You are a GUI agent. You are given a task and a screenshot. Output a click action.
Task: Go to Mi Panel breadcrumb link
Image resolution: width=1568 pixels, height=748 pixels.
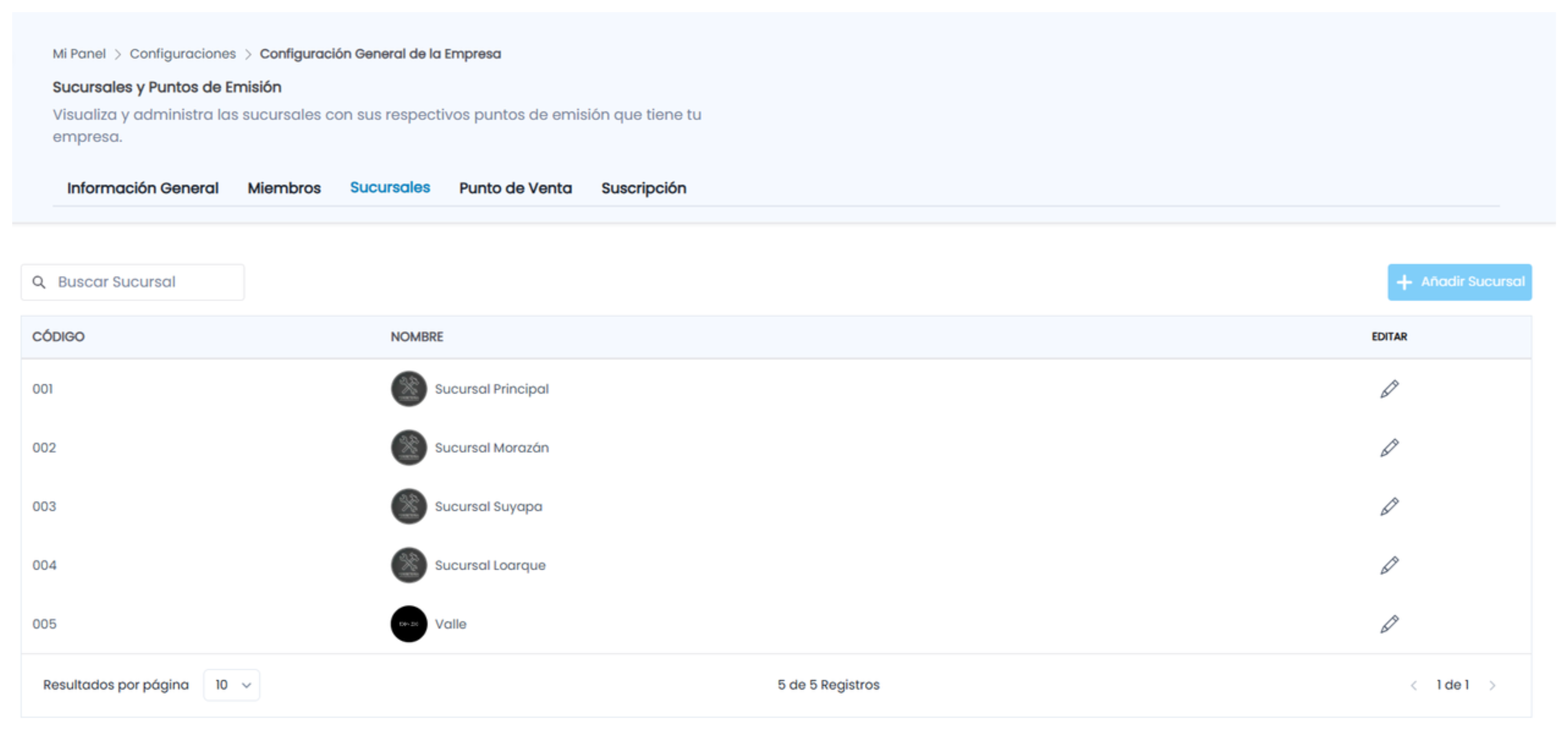(x=79, y=53)
